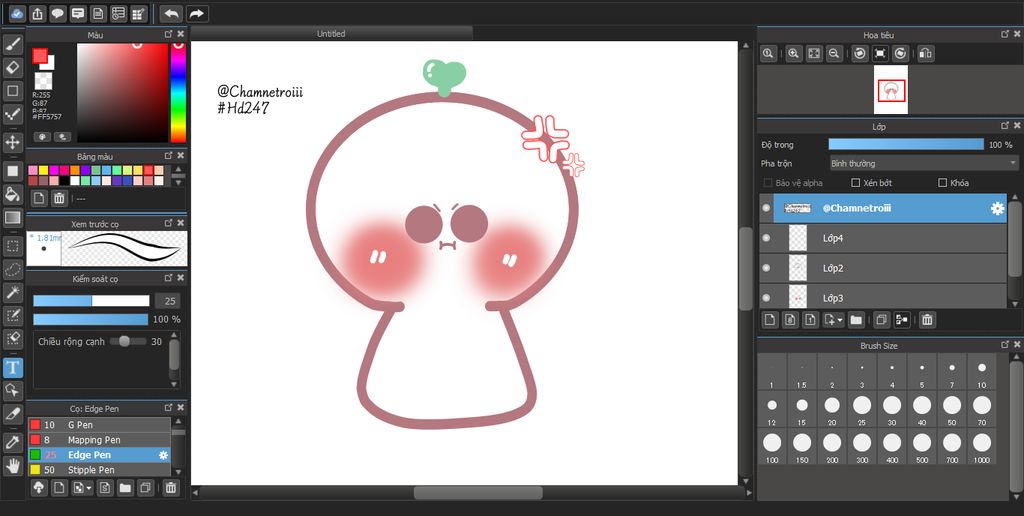Image resolution: width=1024 pixels, height=516 pixels.
Task: Hide the @Chamnetroiii layer
Action: tap(767, 208)
